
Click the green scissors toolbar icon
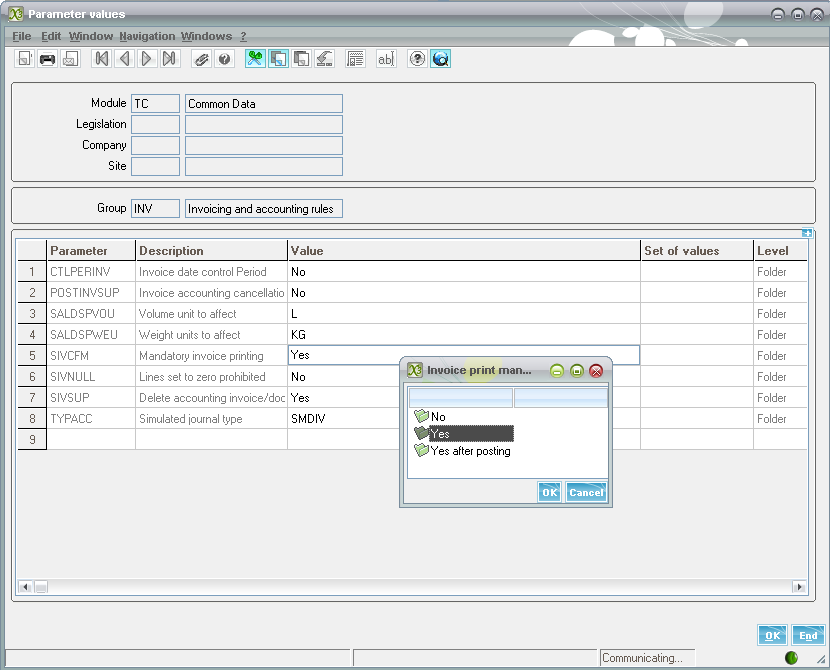[x=255, y=59]
